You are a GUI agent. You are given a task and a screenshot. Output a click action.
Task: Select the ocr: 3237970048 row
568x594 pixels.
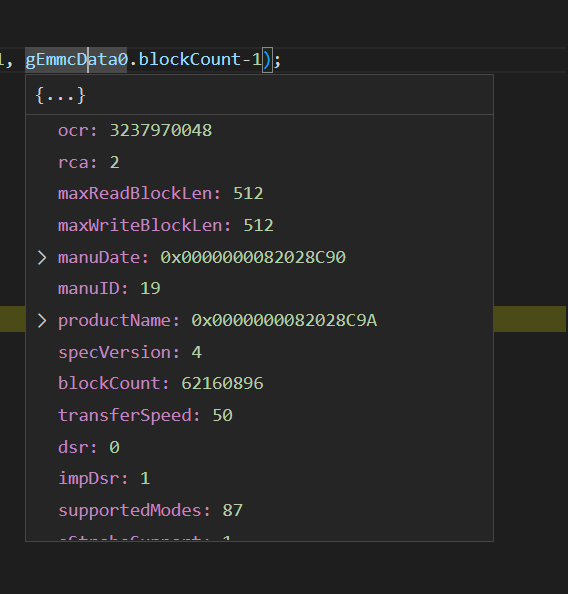pos(259,131)
